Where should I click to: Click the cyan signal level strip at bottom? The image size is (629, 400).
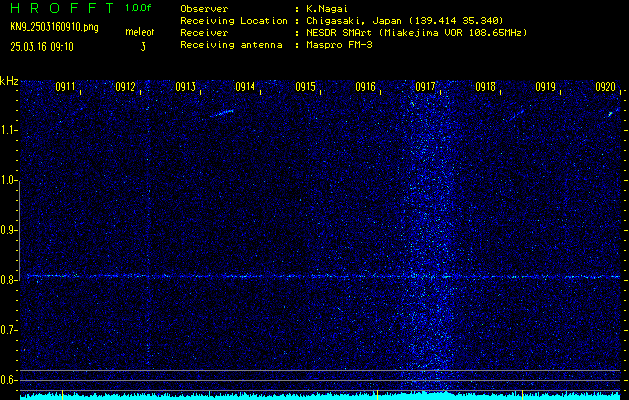click(x=320, y=396)
